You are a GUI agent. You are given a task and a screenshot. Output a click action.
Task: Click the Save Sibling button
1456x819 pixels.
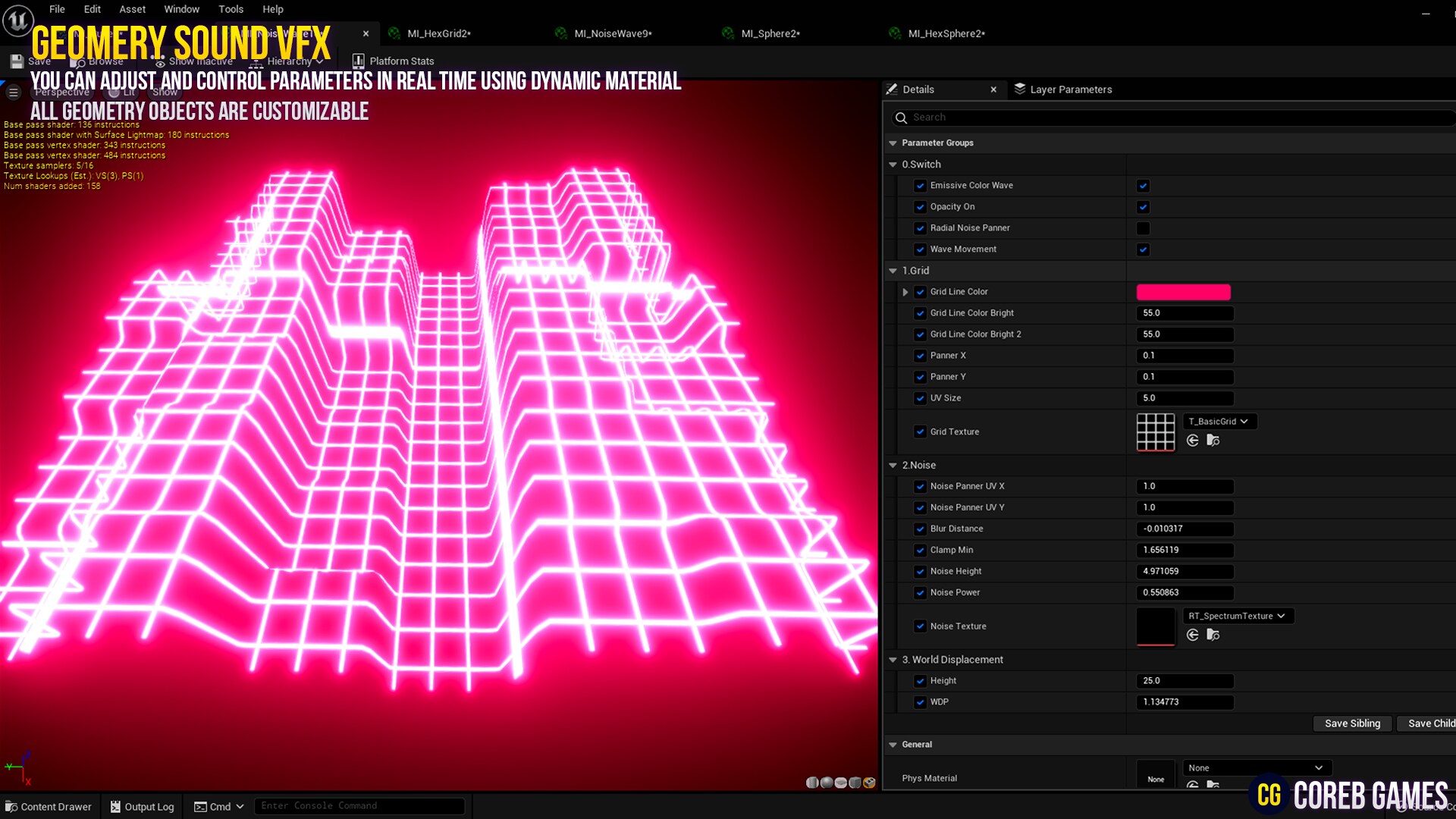click(x=1352, y=723)
